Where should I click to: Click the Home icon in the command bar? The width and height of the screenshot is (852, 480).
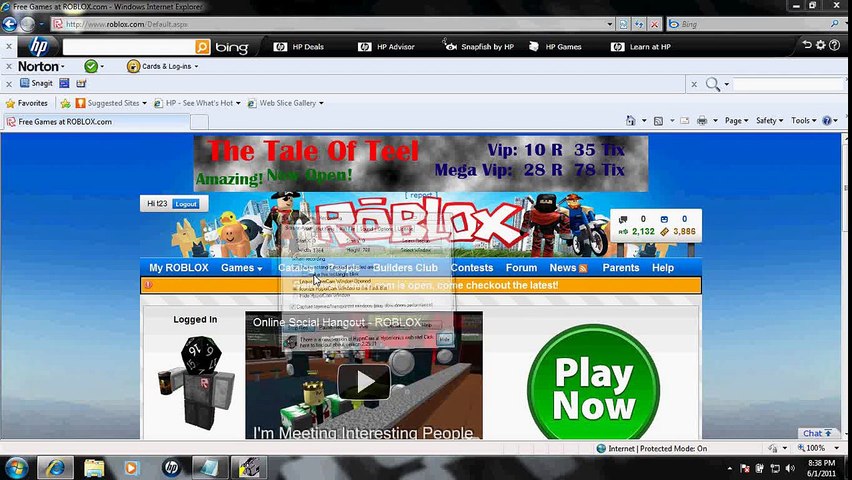coord(630,121)
